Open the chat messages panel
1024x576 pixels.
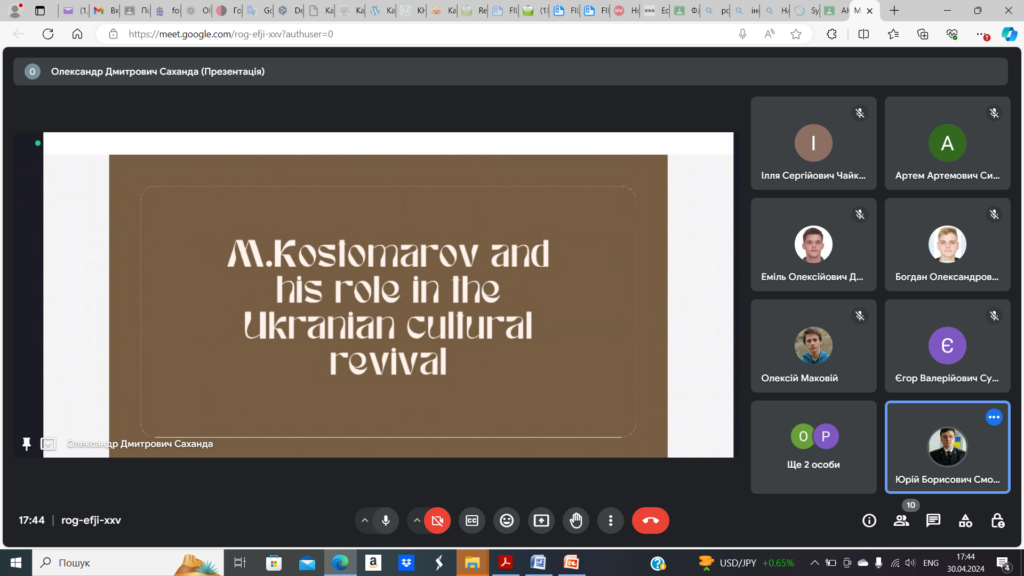933,520
